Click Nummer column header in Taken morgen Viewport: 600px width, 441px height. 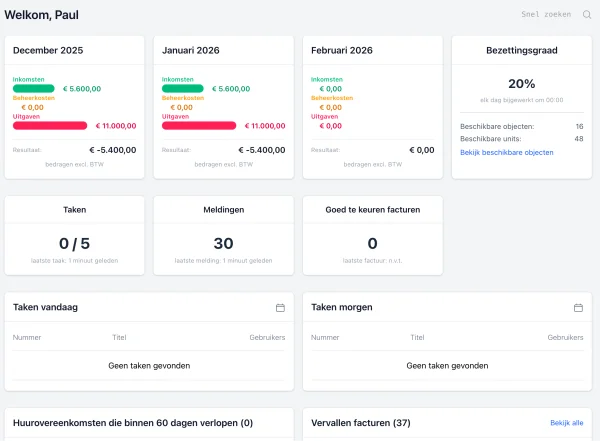pyautogui.click(x=325, y=337)
